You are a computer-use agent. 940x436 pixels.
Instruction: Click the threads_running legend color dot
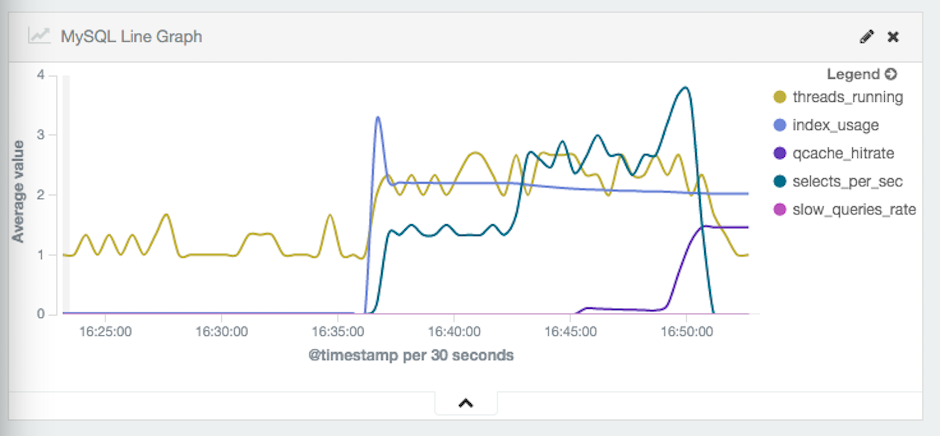tap(780, 98)
